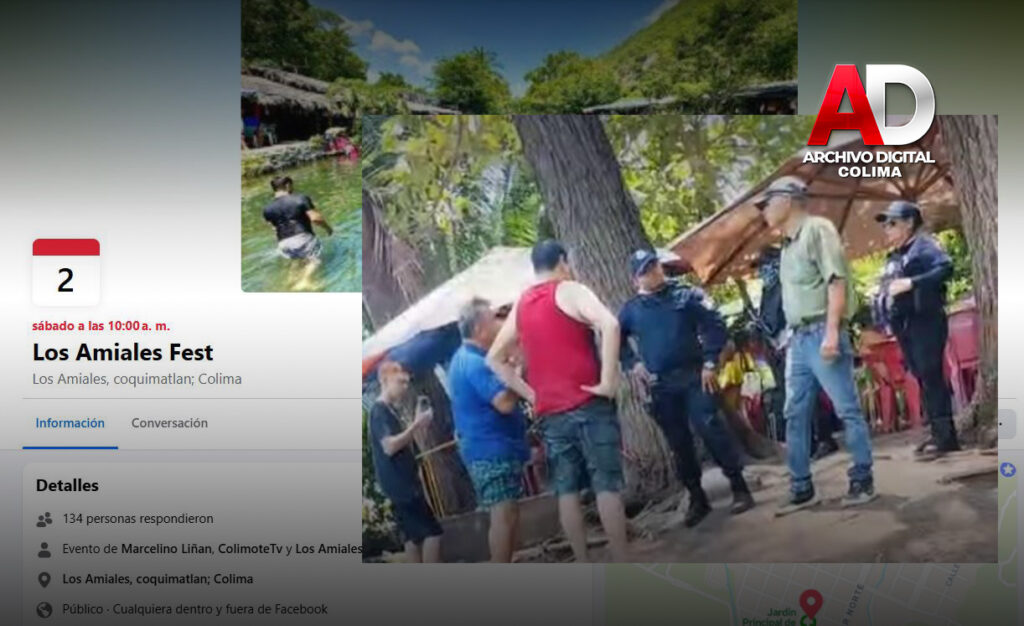Click the location pin icon in Detalles

[44, 579]
